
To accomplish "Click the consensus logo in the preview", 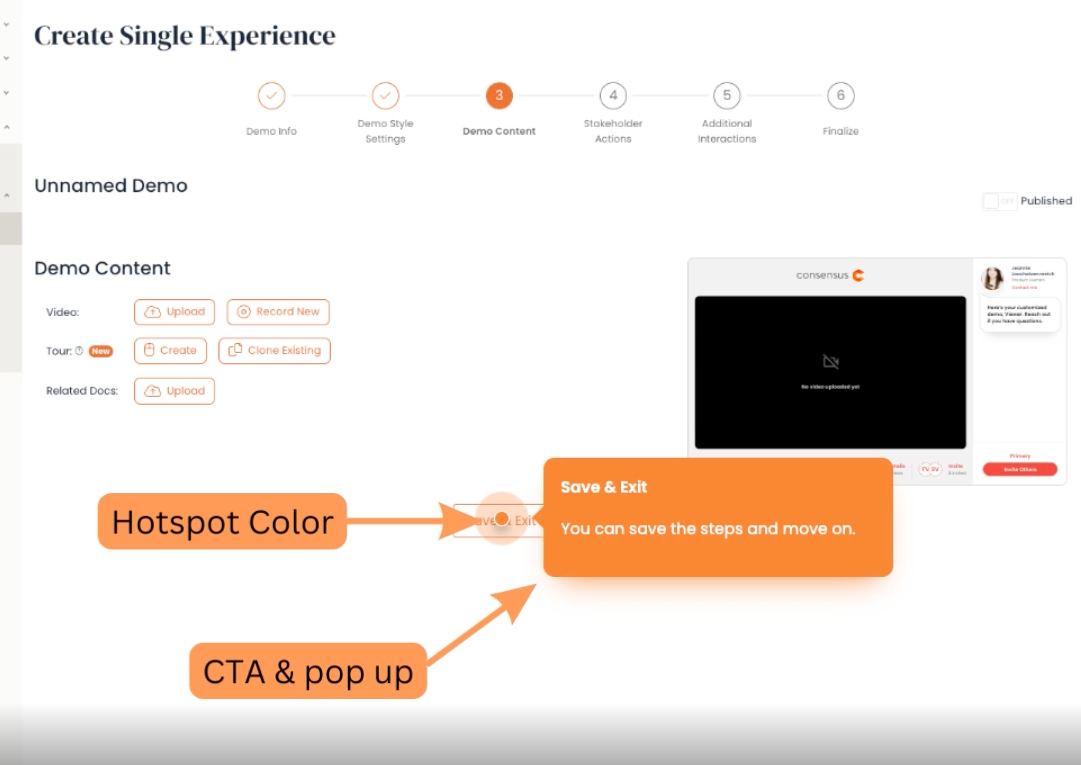I will click(830, 275).
